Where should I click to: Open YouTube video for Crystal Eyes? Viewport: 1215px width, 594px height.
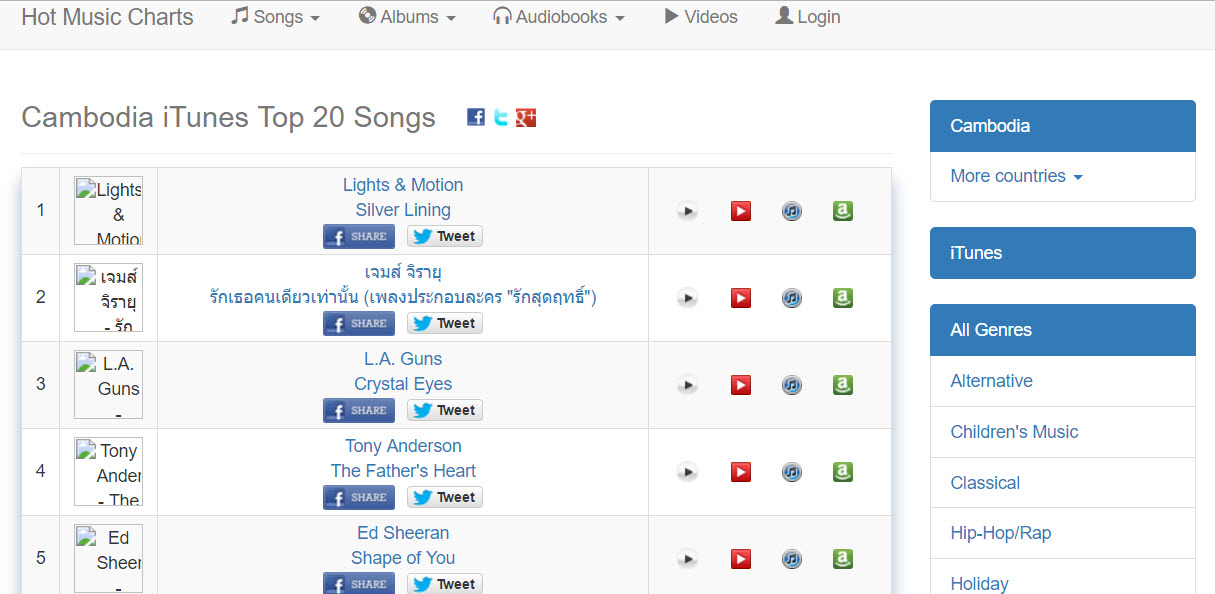pos(741,385)
